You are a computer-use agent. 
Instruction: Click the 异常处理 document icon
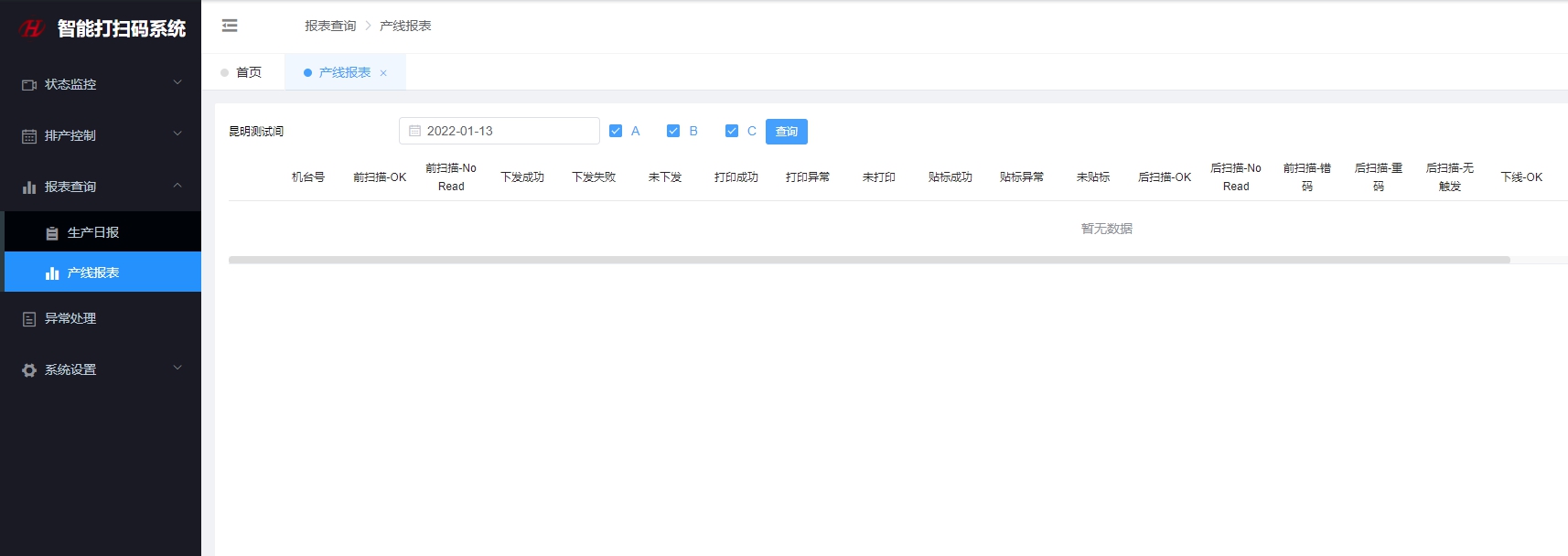click(29, 319)
